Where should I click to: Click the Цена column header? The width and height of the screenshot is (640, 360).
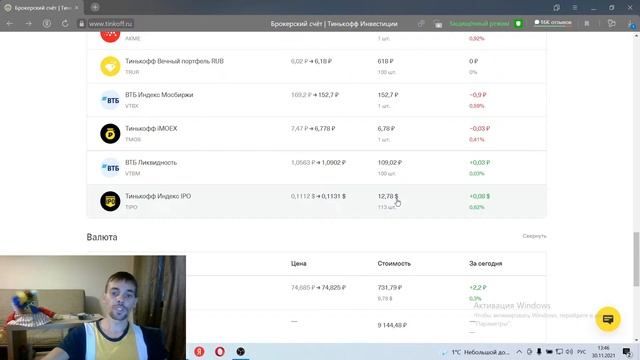coord(299,264)
